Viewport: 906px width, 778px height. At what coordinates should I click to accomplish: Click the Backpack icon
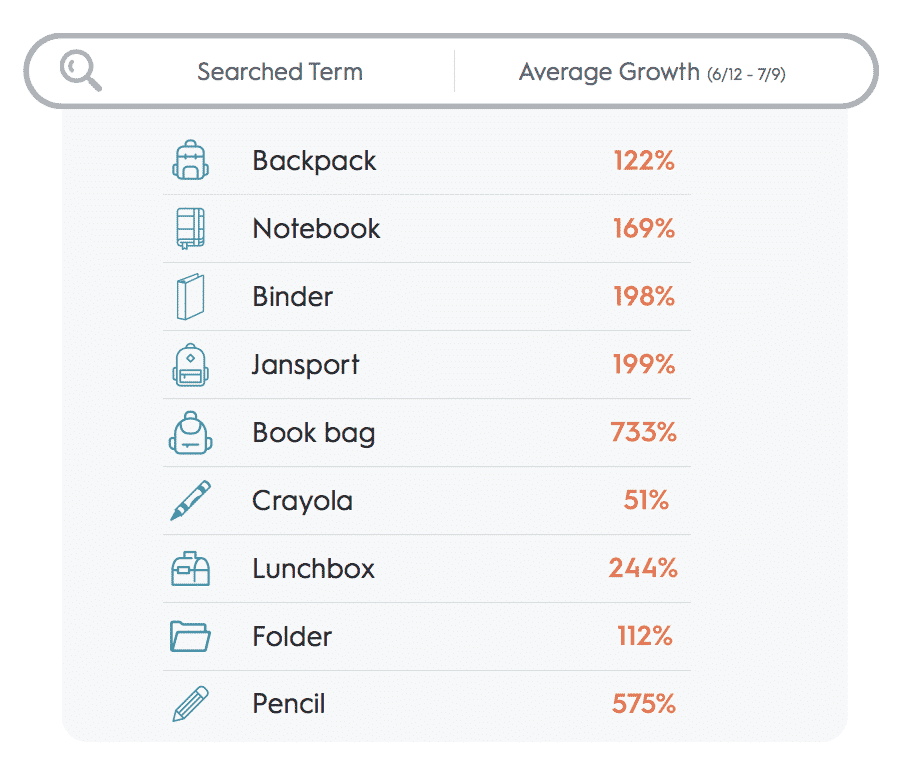(x=191, y=160)
